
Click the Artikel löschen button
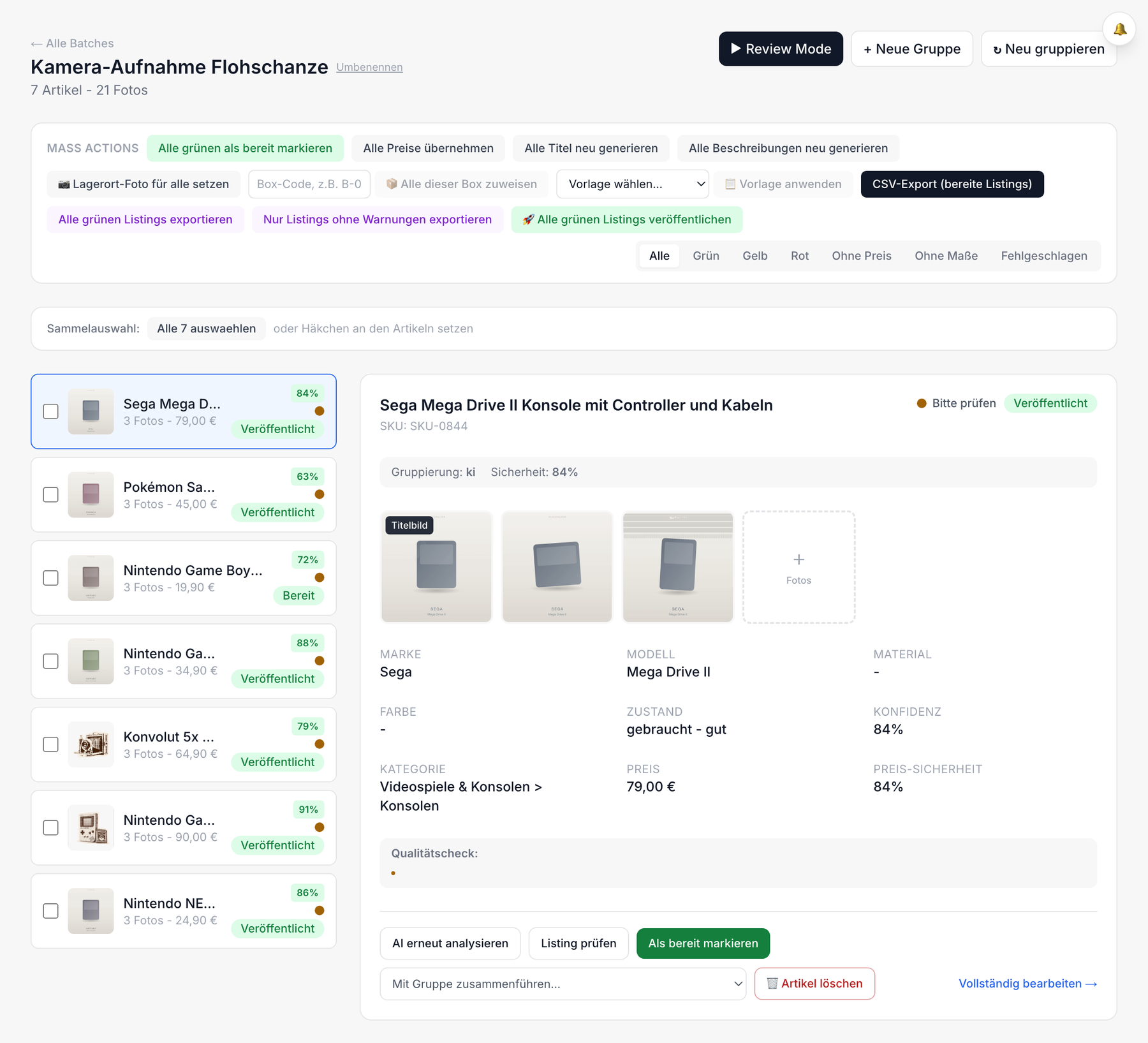coord(814,984)
